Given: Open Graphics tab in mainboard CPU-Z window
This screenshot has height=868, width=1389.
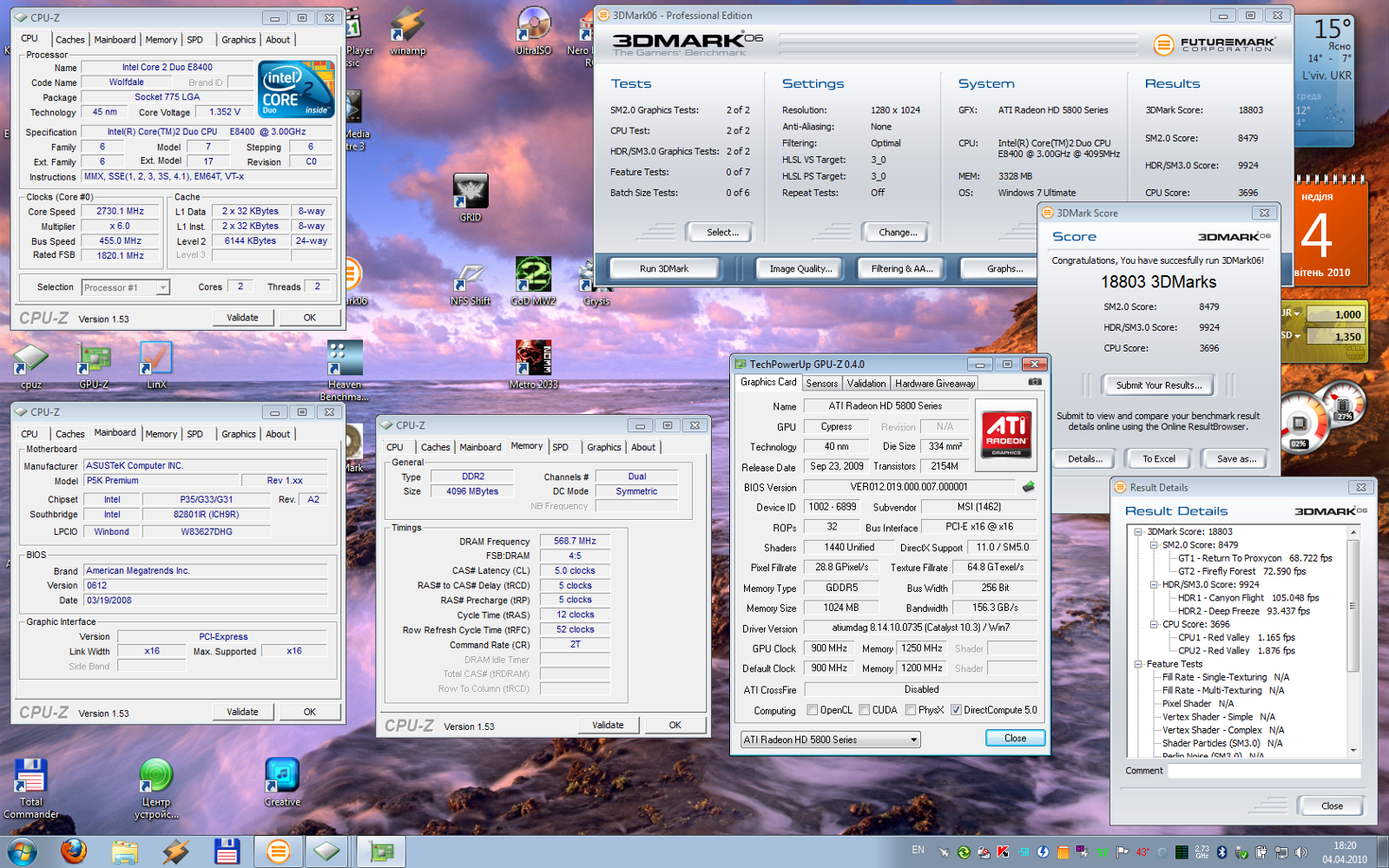Looking at the screenshot, I should pos(239,434).
